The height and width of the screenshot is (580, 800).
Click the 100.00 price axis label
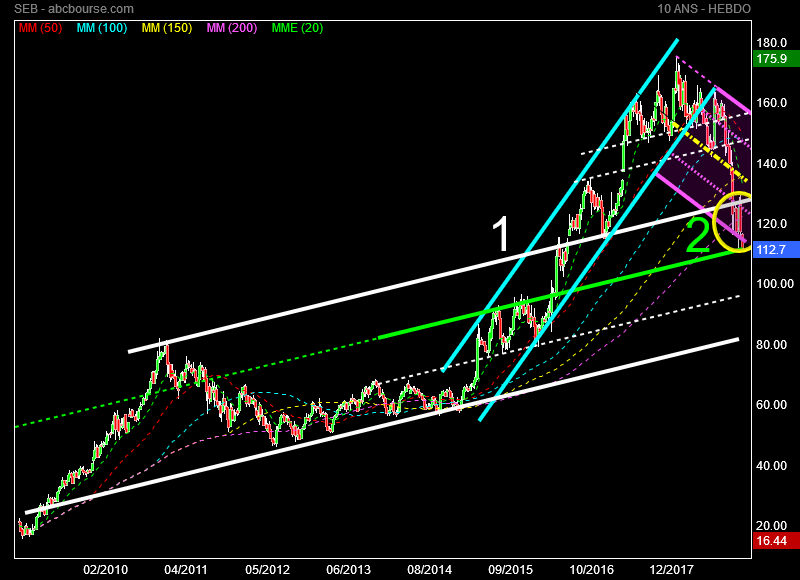(x=775, y=284)
